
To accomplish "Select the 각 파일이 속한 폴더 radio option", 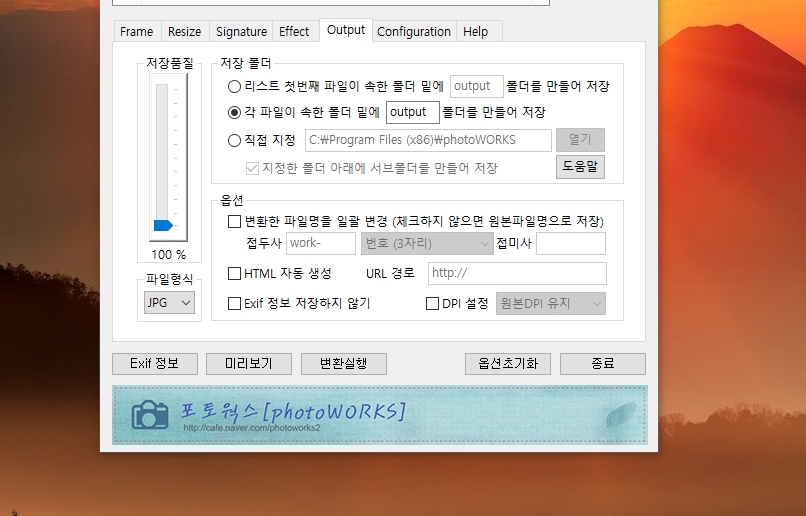I will (x=234, y=113).
